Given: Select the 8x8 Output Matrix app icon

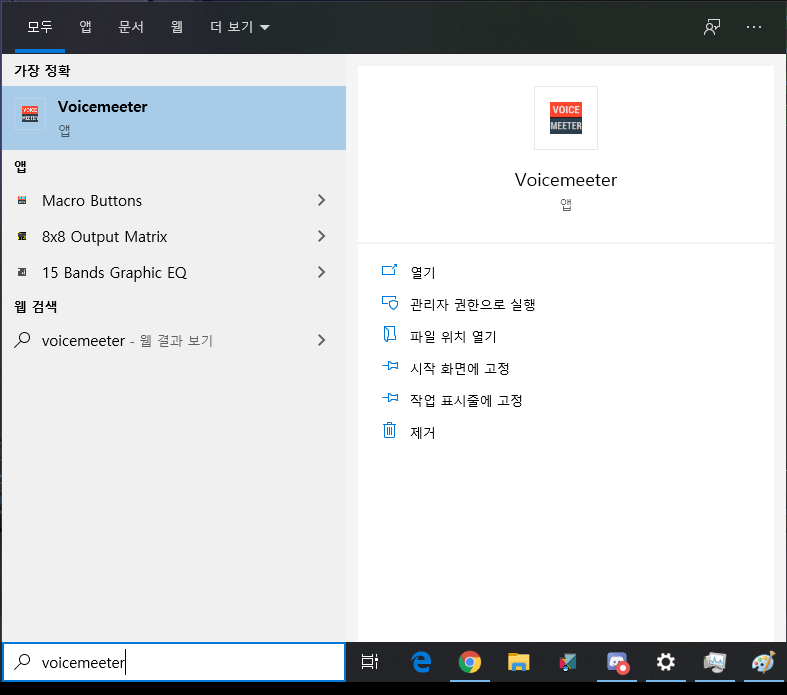Looking at the screenshot, I should 22,237.
